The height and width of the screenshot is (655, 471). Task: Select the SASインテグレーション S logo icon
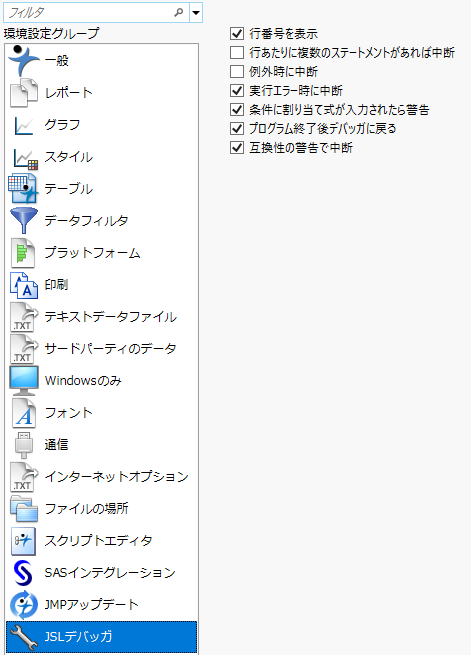tap(23, 573)
